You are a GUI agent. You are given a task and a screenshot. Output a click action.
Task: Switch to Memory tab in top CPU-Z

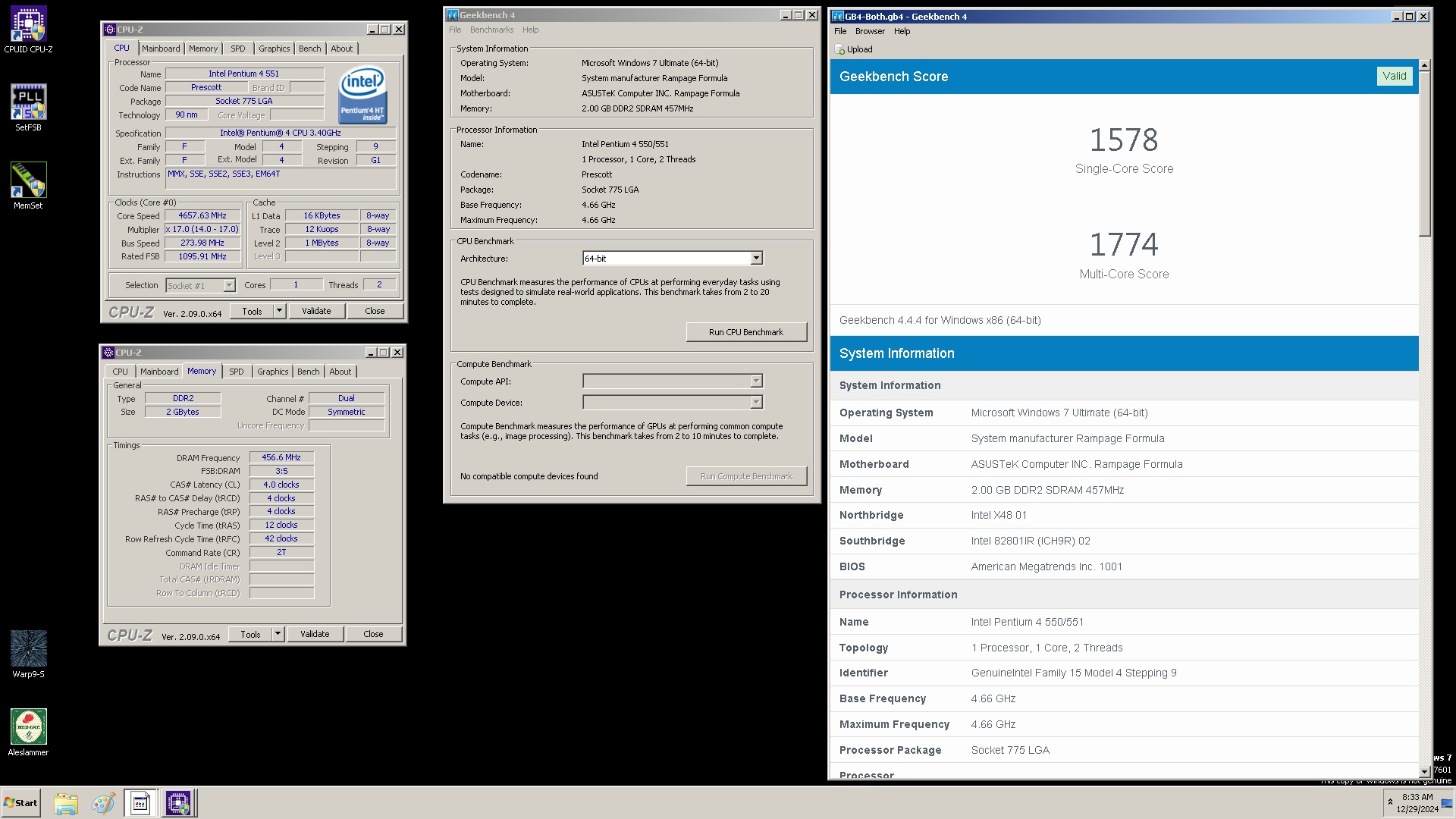tap(203, 49)
